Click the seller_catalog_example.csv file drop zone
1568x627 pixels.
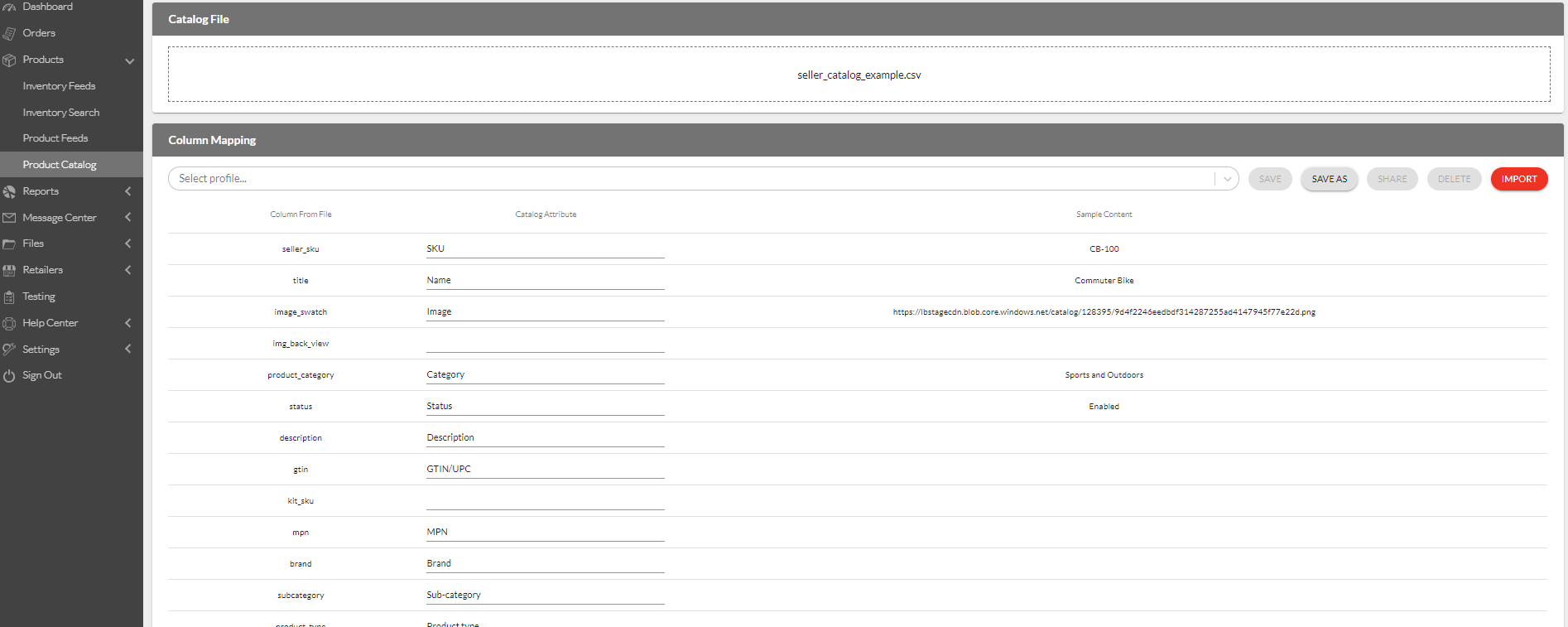click(x=859, y=75)
